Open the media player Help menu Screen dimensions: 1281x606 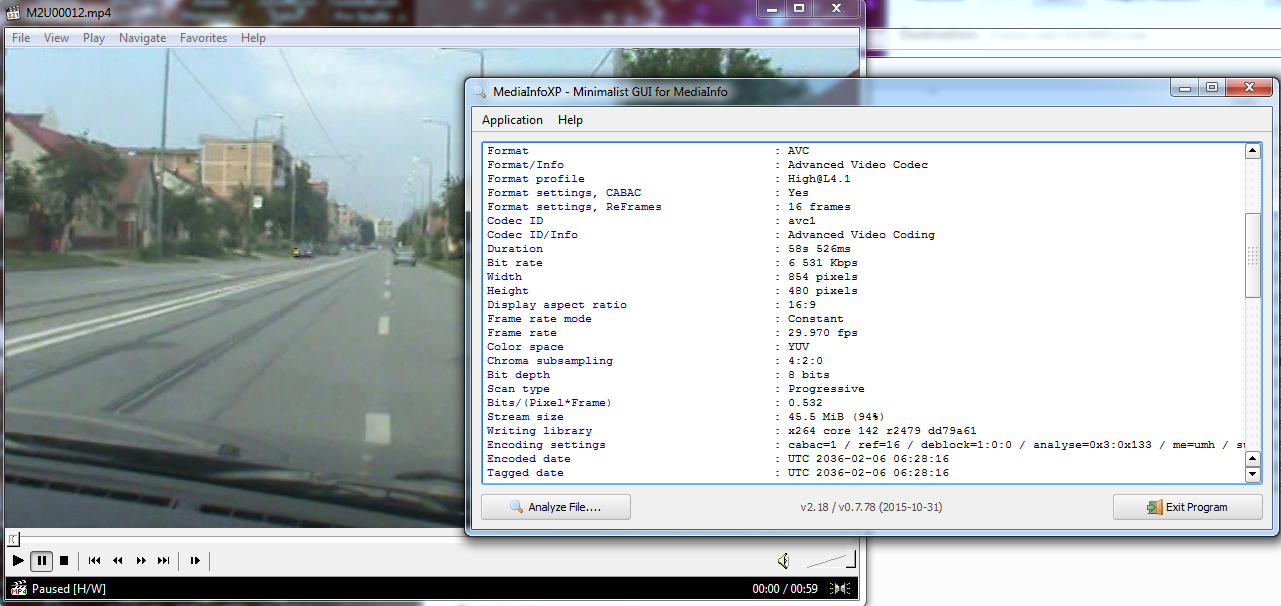(254, 38)
